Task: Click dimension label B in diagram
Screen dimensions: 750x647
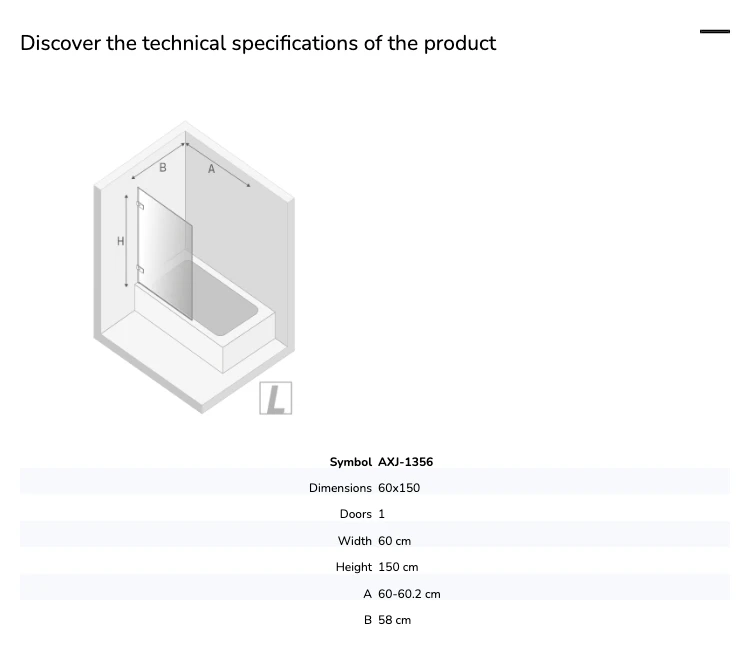Action: pos(163,167)
